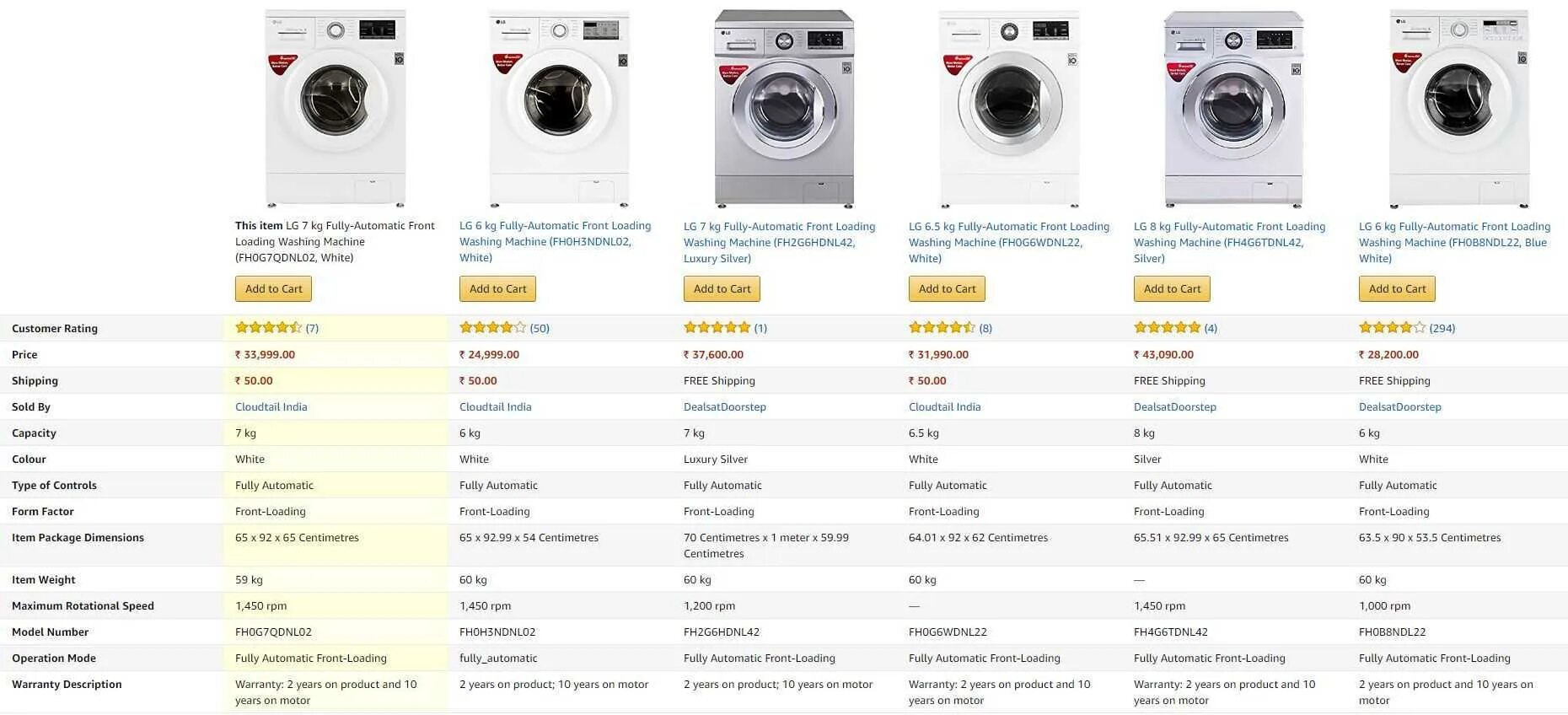The height and width of the screenshot is (715, 1568).
Task: Click the star rating with 294 reviews
Action: (1392, 328)
